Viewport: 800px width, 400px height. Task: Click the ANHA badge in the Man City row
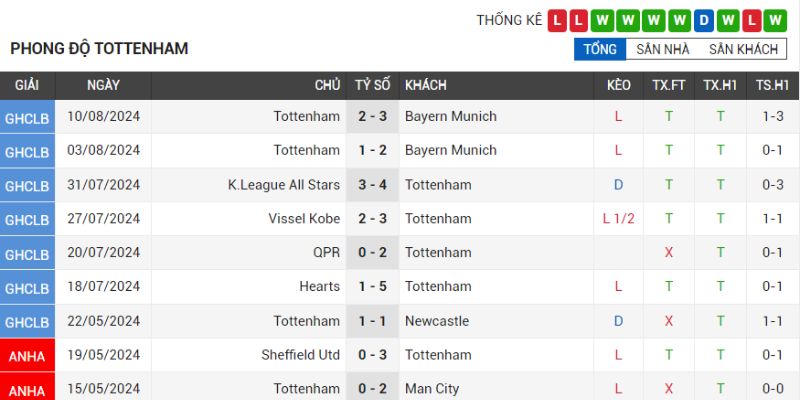pyautogui.click(x=27, y=388)
